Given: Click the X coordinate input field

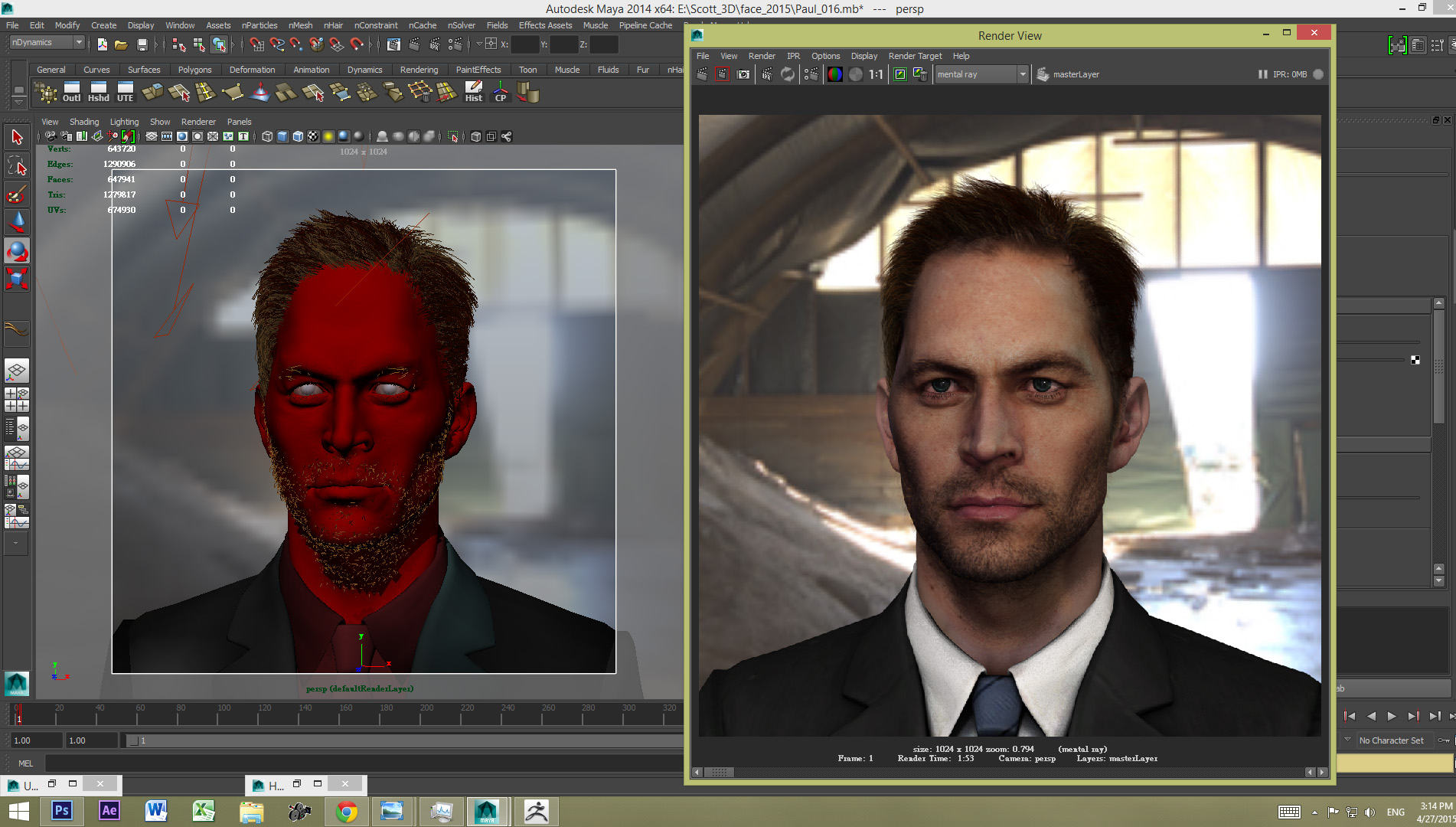Looking at the screenshot, I should [x=525, y=44].
